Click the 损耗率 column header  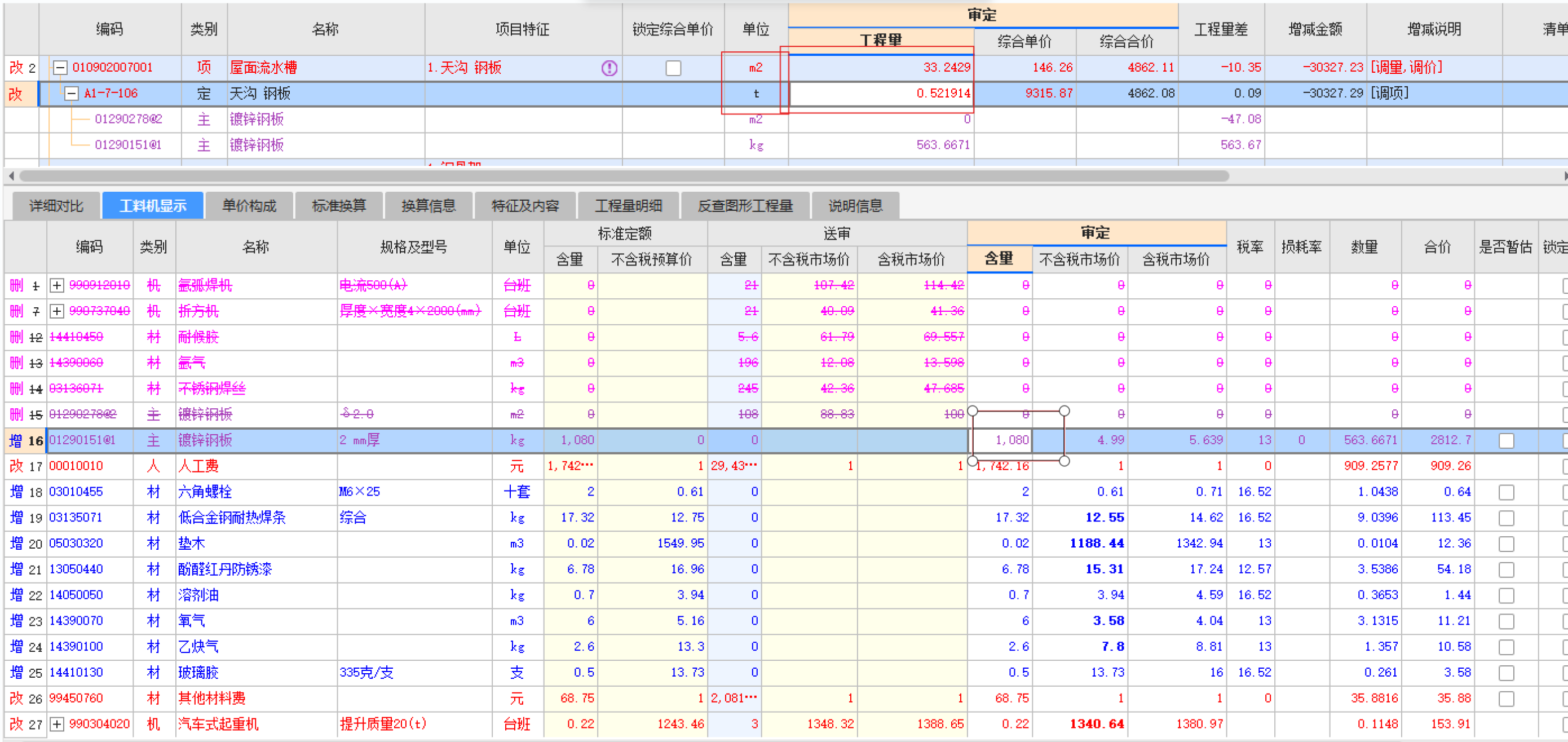1301,246
